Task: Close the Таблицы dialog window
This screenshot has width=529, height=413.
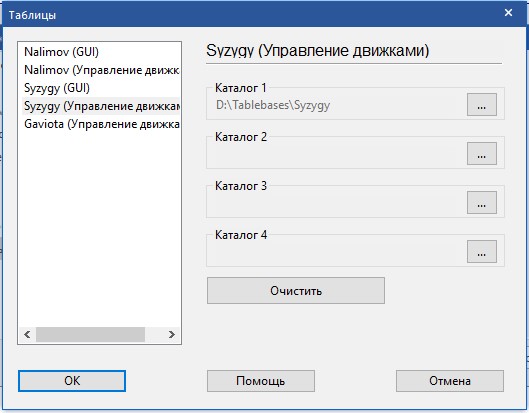Action: click(508, 13)
